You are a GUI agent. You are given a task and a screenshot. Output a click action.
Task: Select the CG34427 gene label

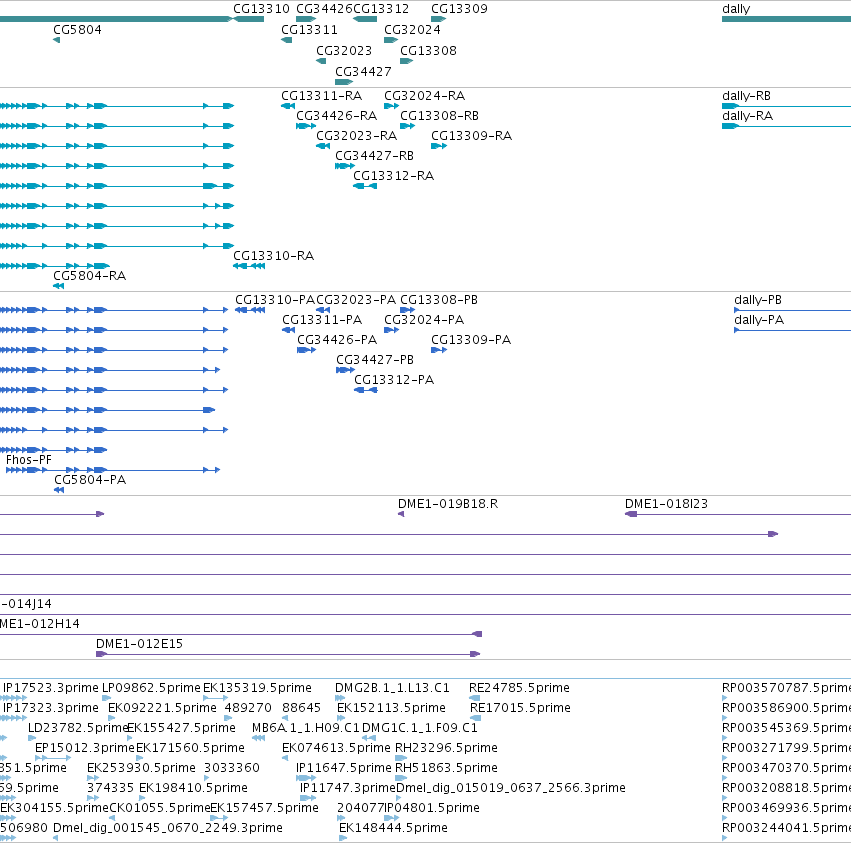click(x=363, y=72)
